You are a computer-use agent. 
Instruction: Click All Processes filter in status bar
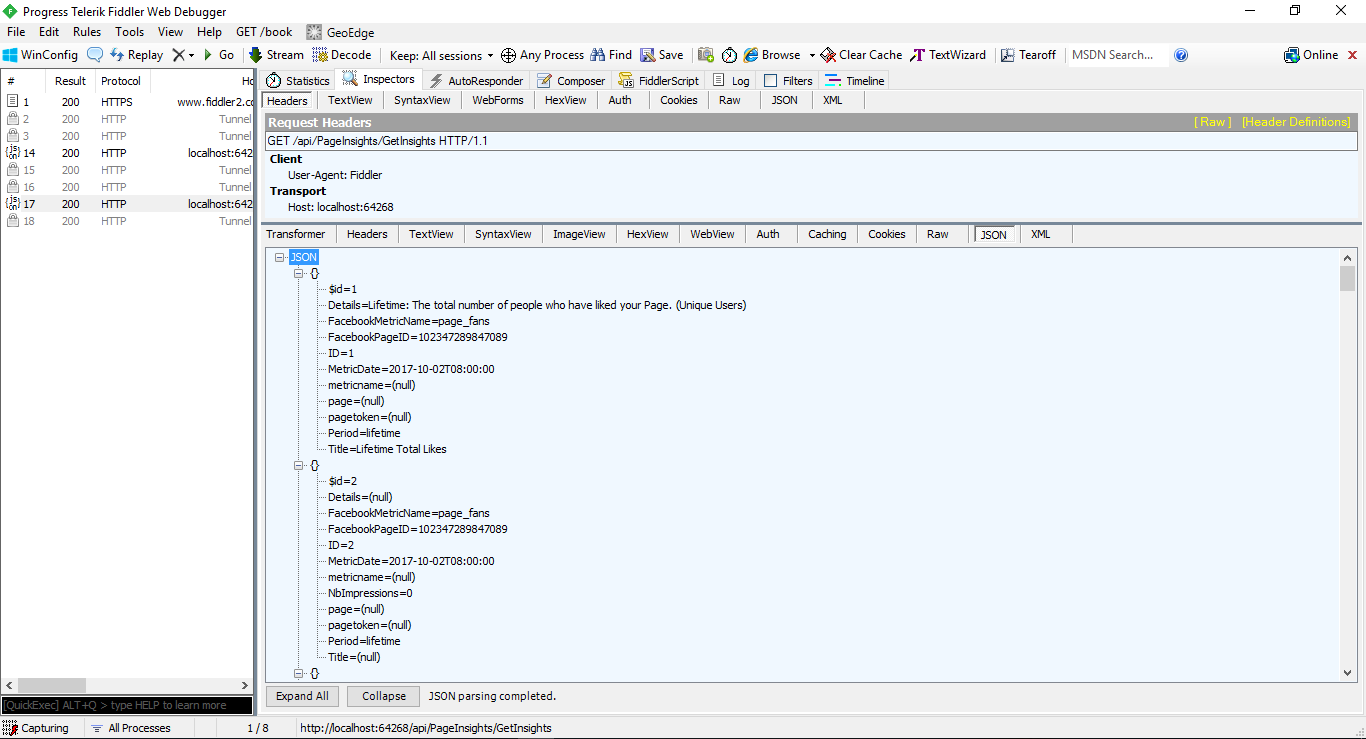click(130, 728)
